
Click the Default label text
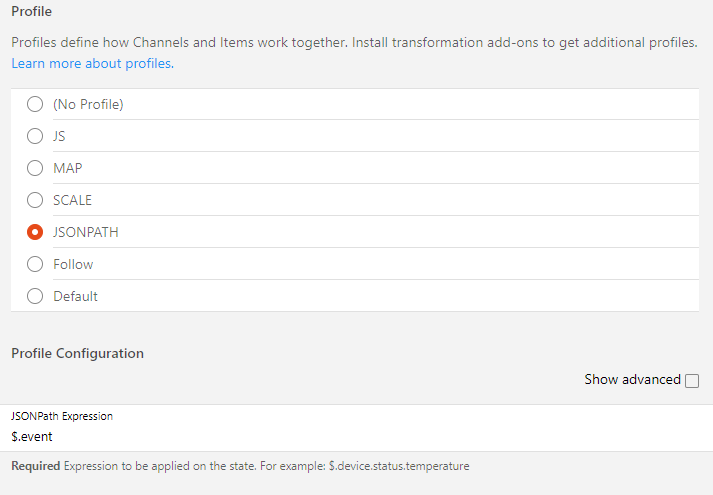[x=75, y=296]
